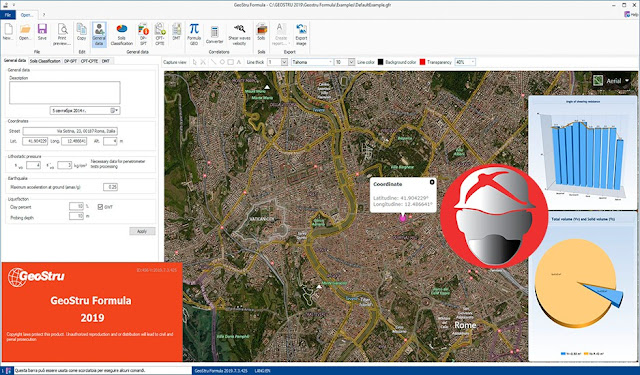Click the Apply button
The height and width of the screenshot is (375, 640).
point(142,231)
